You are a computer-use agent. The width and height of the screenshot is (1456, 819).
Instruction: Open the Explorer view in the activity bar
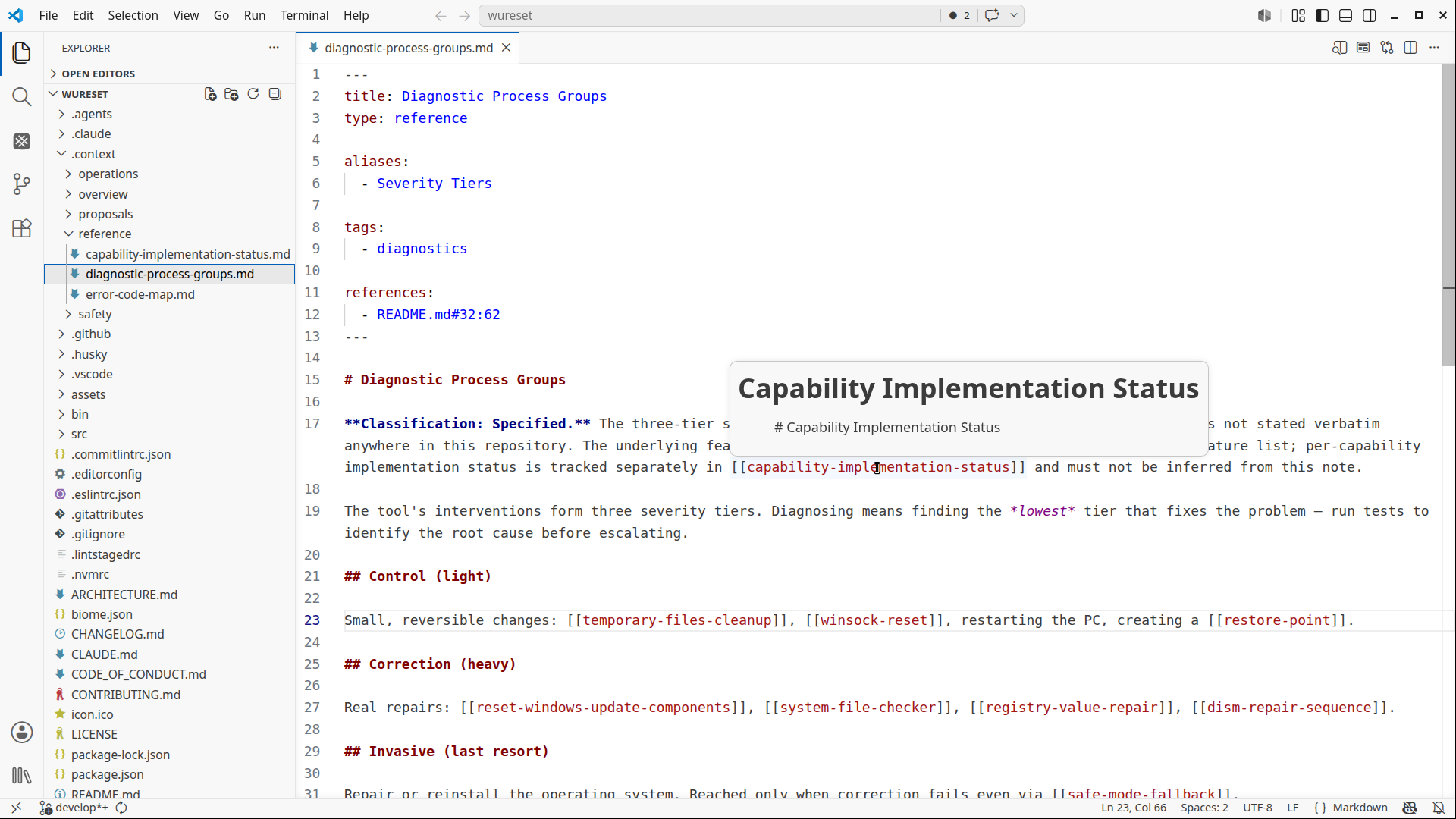[x=22, y=52]
